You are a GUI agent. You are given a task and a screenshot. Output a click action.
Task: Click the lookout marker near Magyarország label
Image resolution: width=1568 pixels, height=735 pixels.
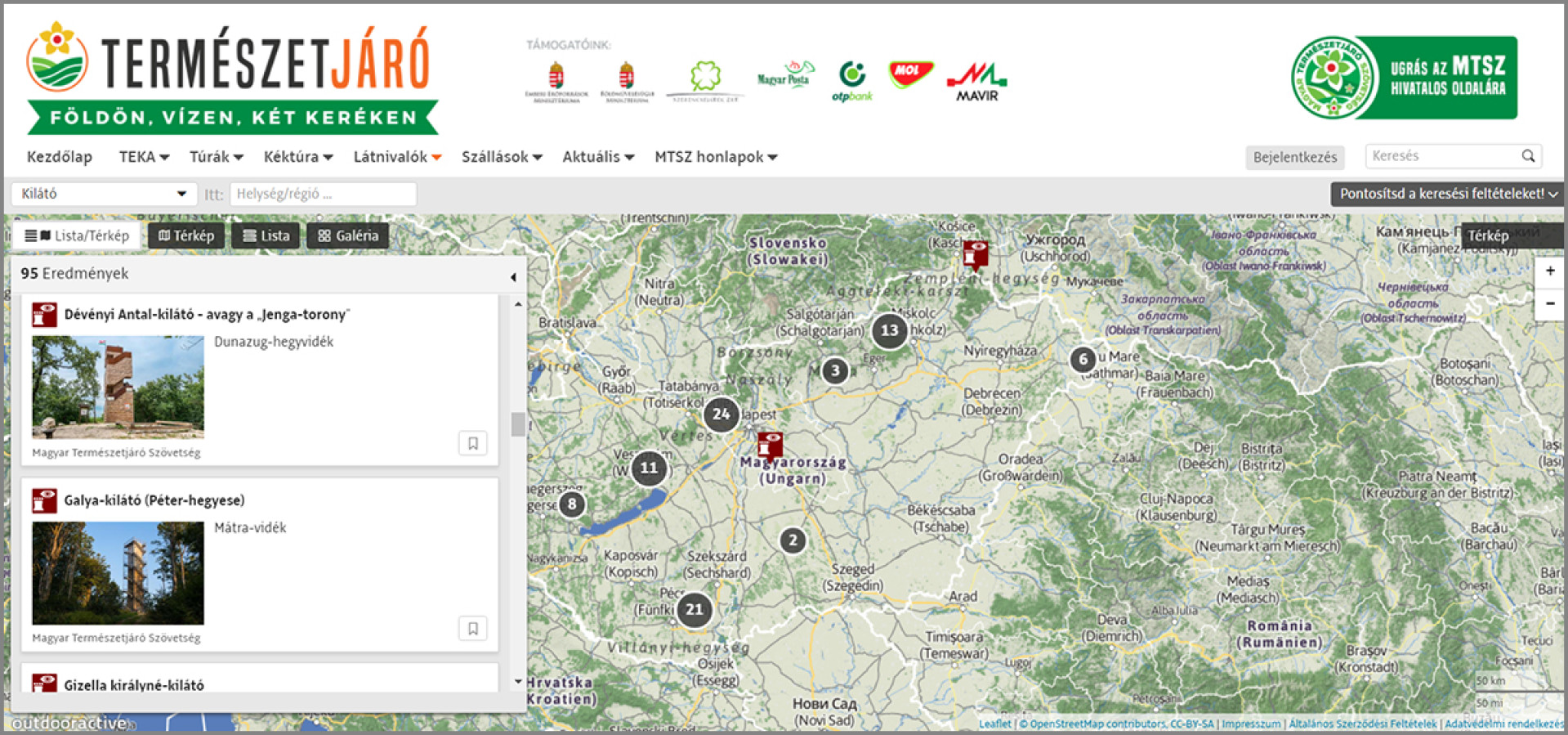pos(770,446)
